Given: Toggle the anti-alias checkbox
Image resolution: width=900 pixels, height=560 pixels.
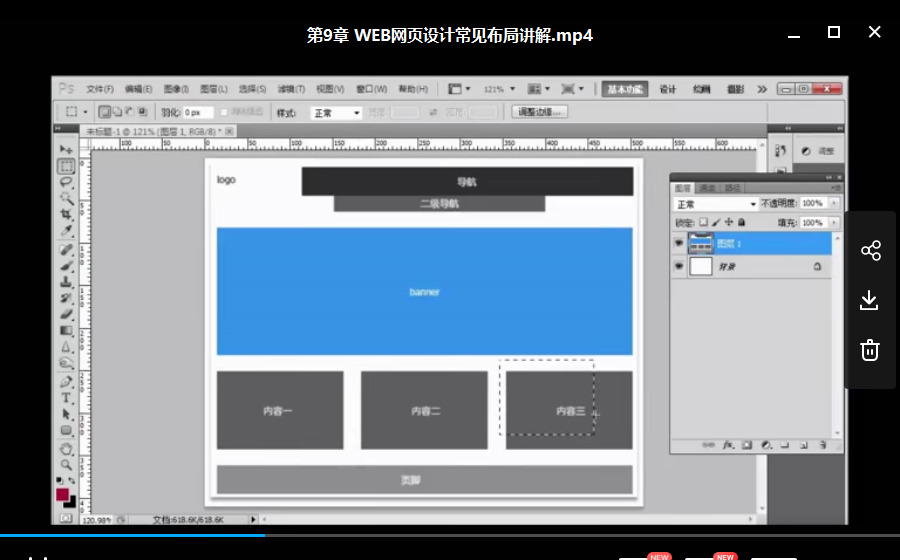Looking at the screenshot, I should point(224,112).
